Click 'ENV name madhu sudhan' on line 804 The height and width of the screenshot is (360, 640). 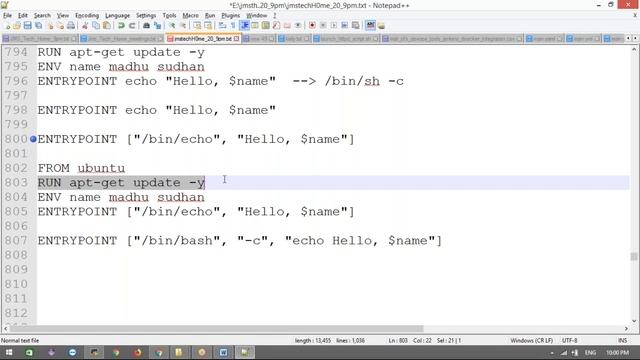click(x=121, y=197)
